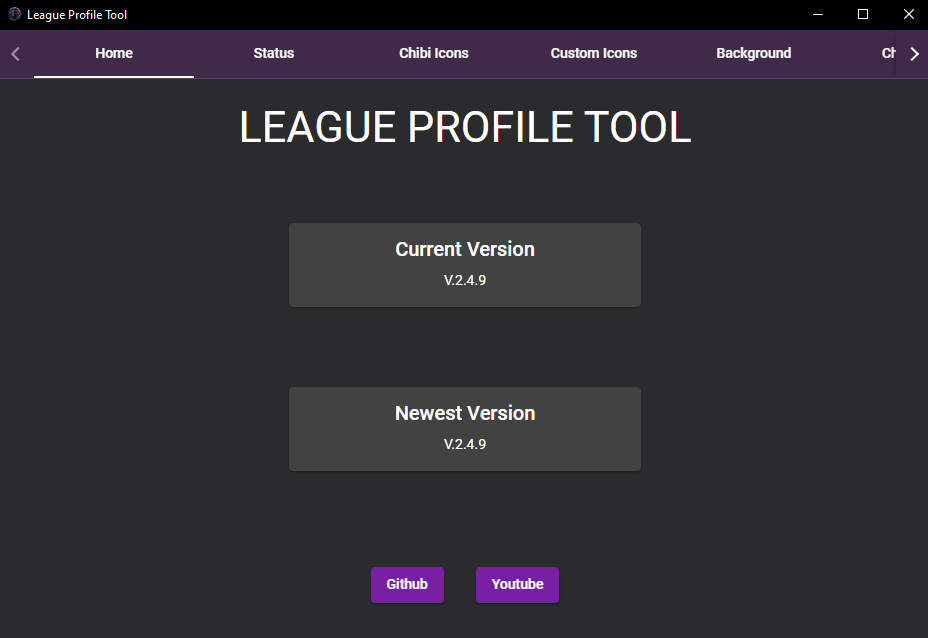Click the Current Version card
928x638 pixels.
464,264
